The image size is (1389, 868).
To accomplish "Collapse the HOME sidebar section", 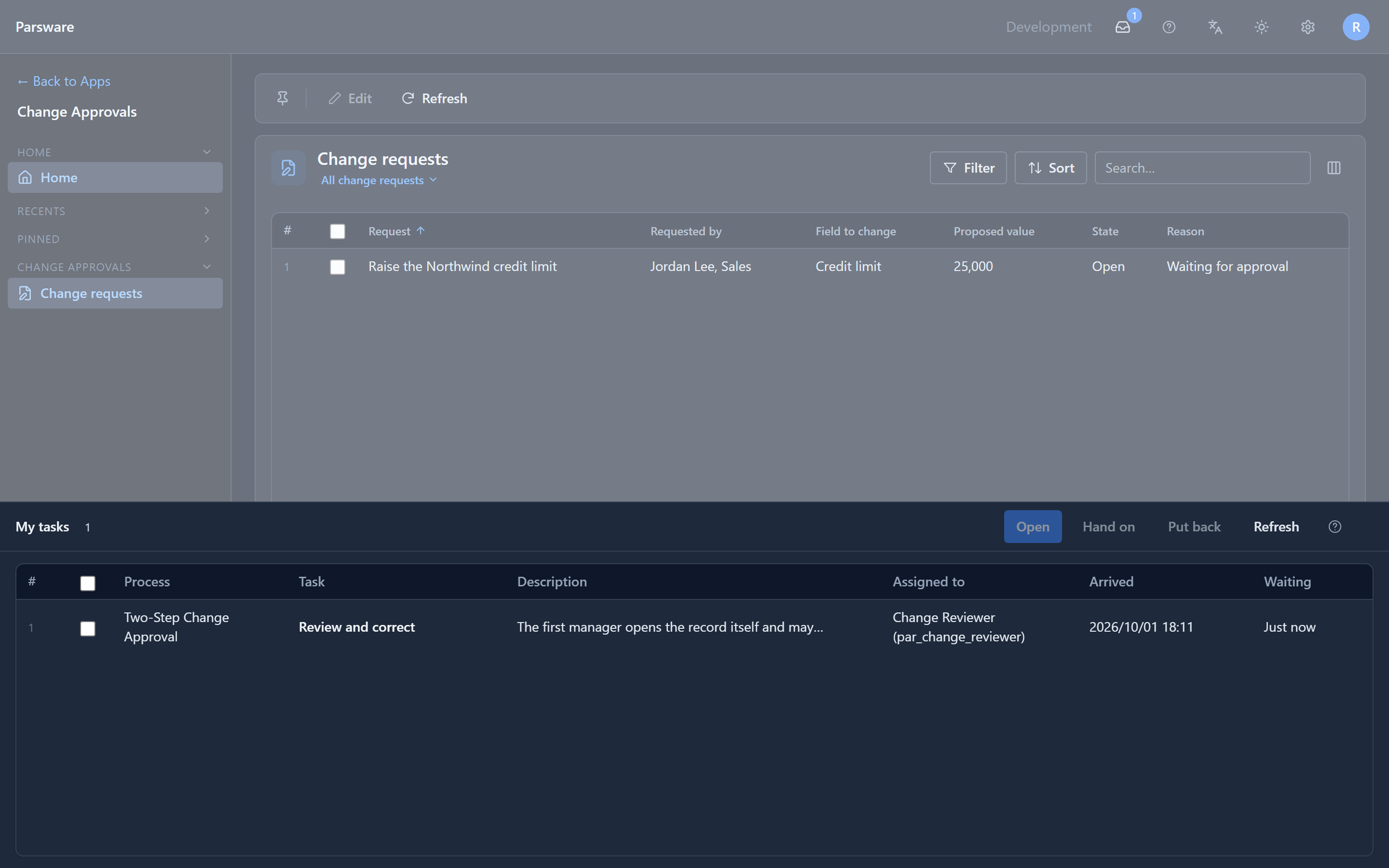I will [115, 152].
